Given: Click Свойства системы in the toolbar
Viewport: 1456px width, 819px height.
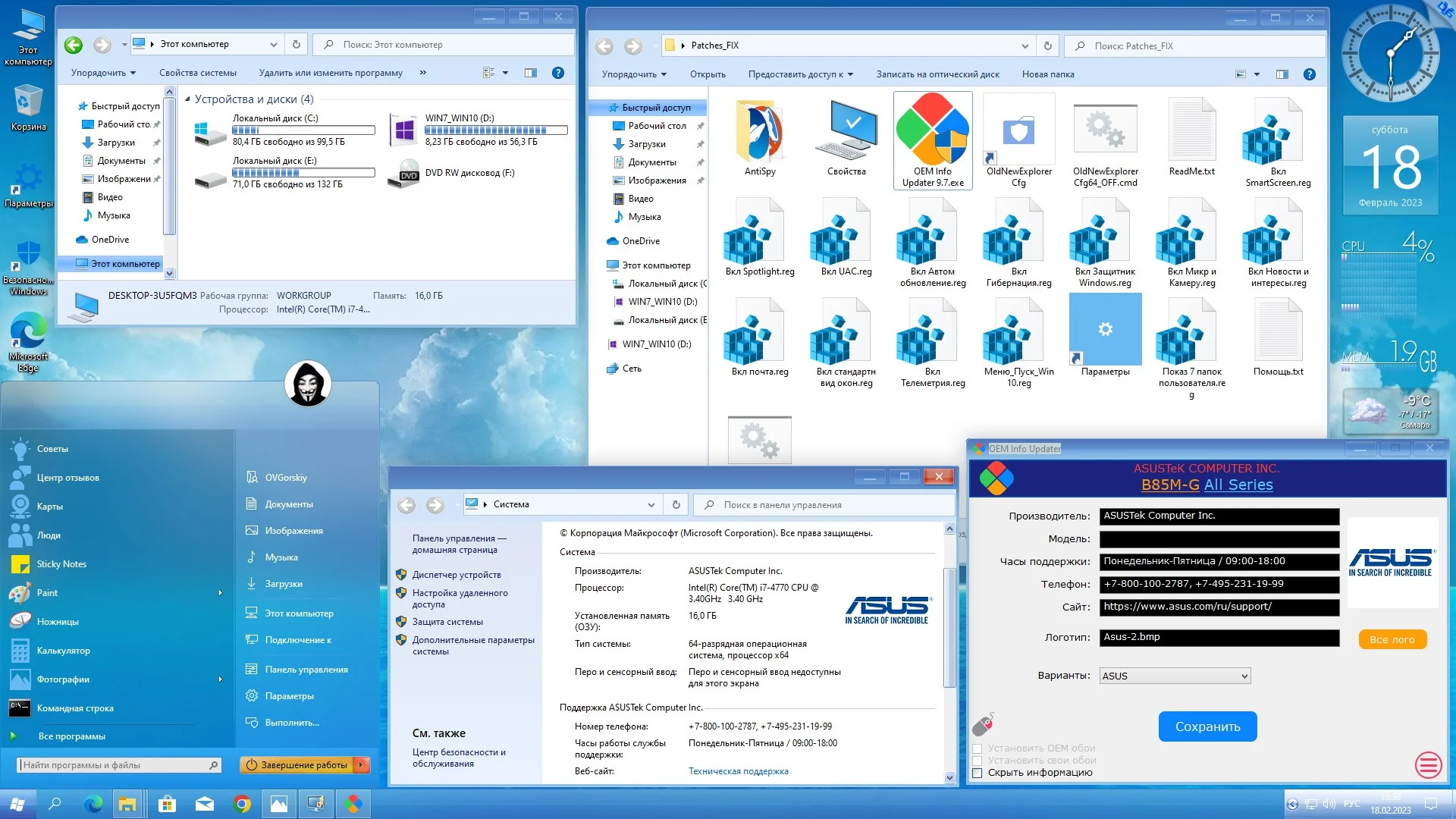Looking at the screenshot, I should (x=197, y=73).
